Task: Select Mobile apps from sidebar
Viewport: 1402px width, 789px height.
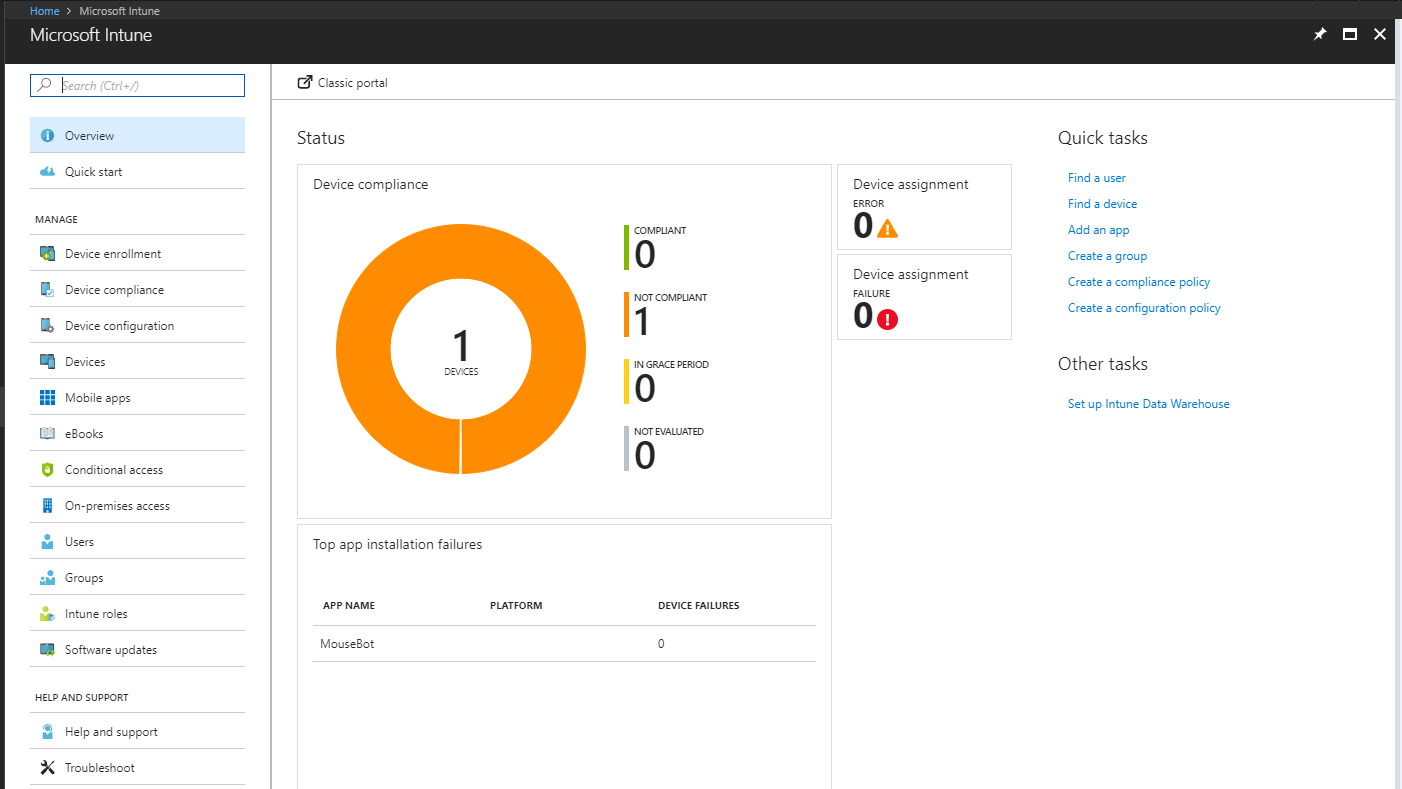Action: click(x=137, y=398)
